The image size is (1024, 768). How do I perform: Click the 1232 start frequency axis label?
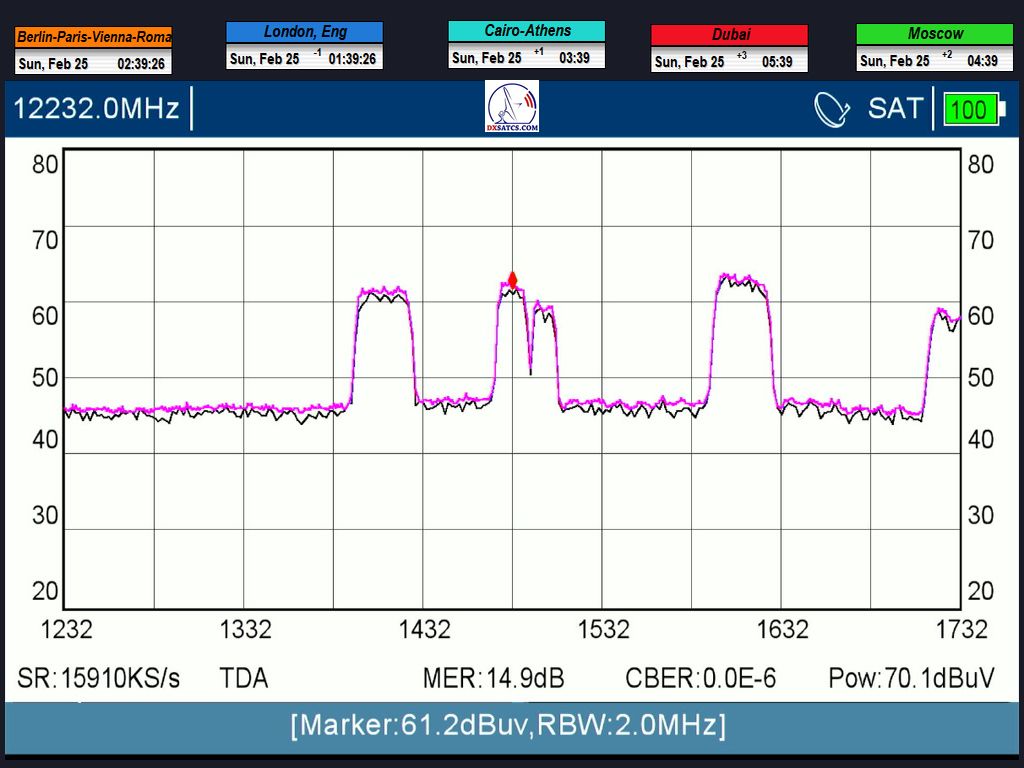tap(66, 629)
